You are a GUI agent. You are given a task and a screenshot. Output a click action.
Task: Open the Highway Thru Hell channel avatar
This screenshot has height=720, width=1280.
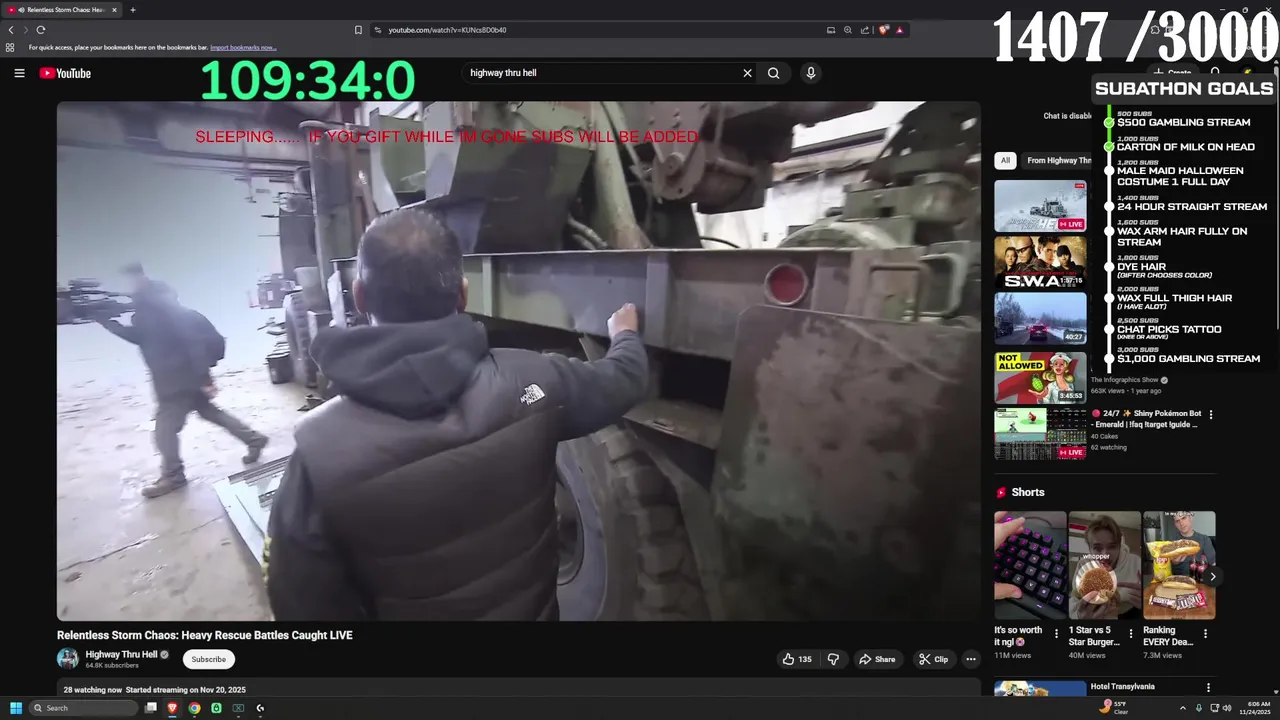[68, 658]
